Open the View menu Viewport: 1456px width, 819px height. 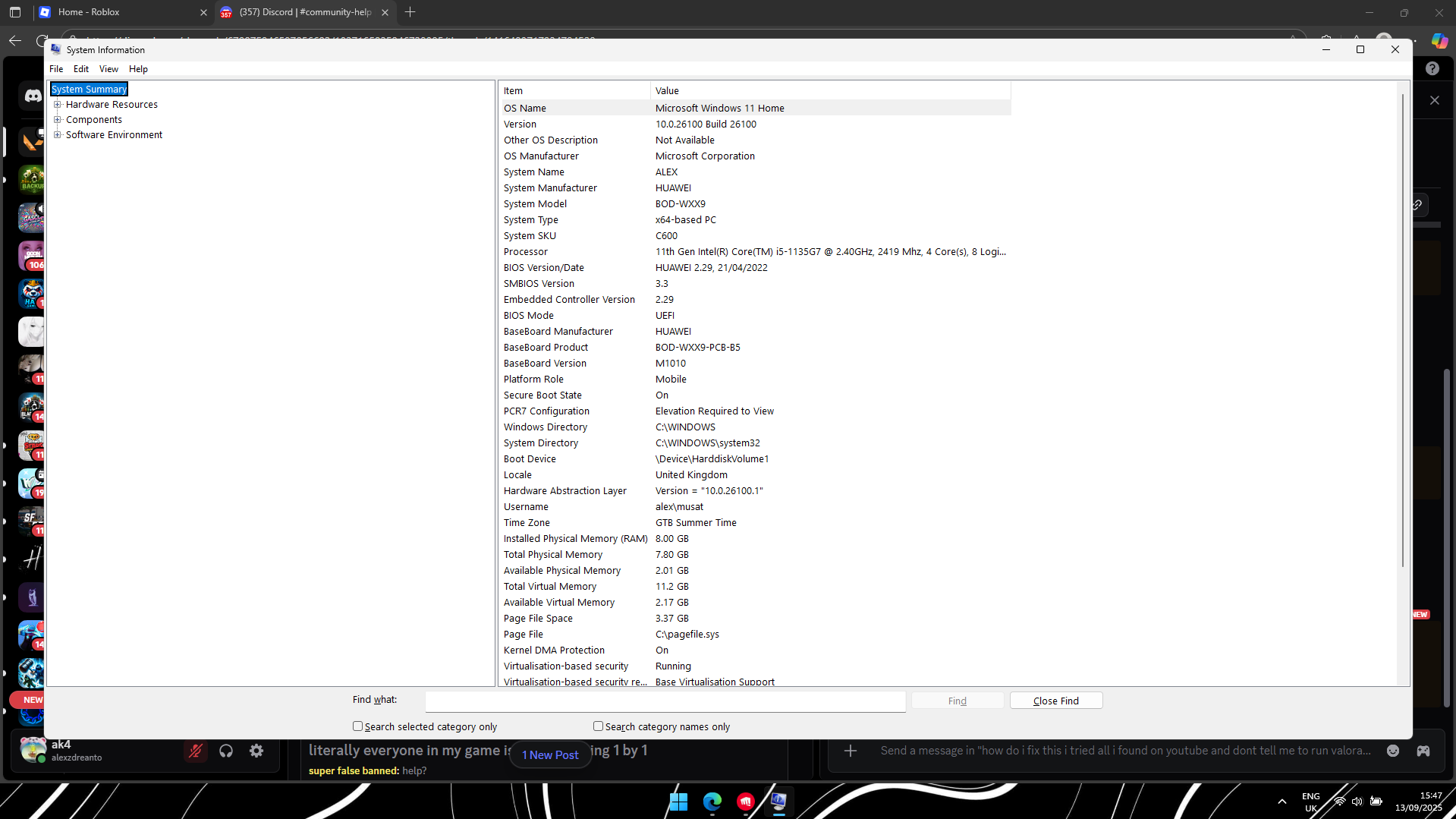tap(108, 69)
